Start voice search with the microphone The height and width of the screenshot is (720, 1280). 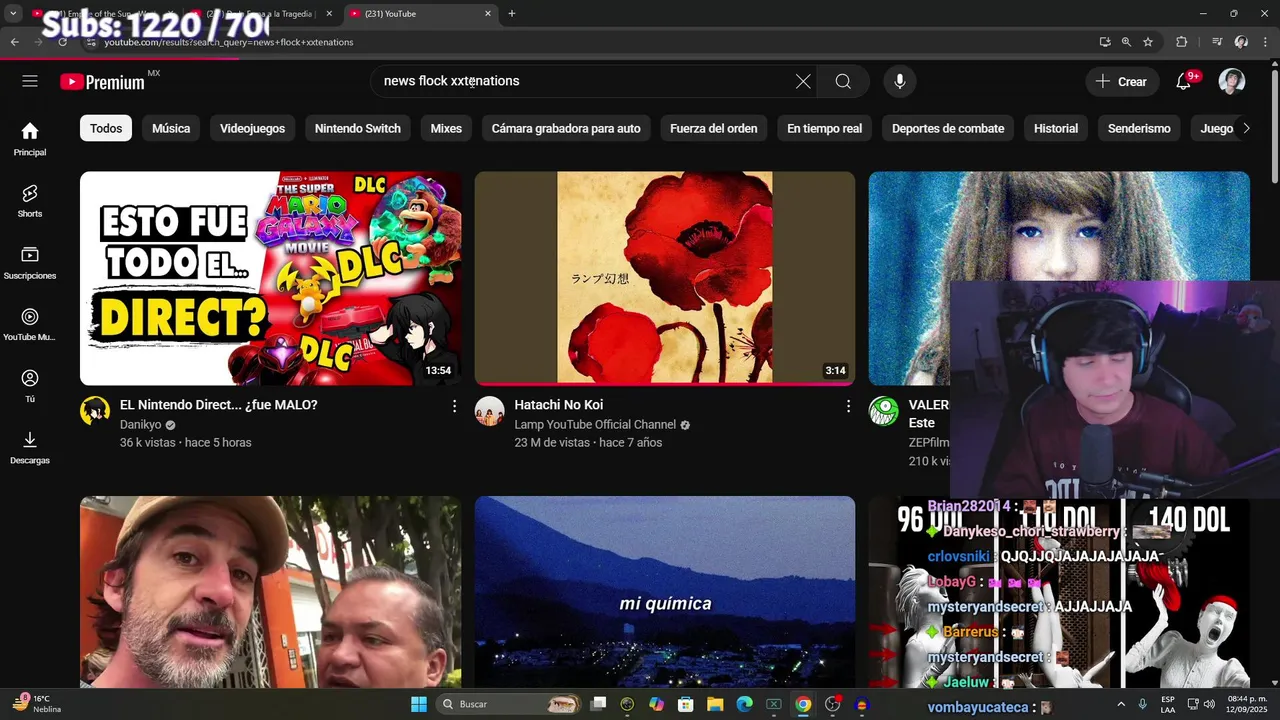900,81
